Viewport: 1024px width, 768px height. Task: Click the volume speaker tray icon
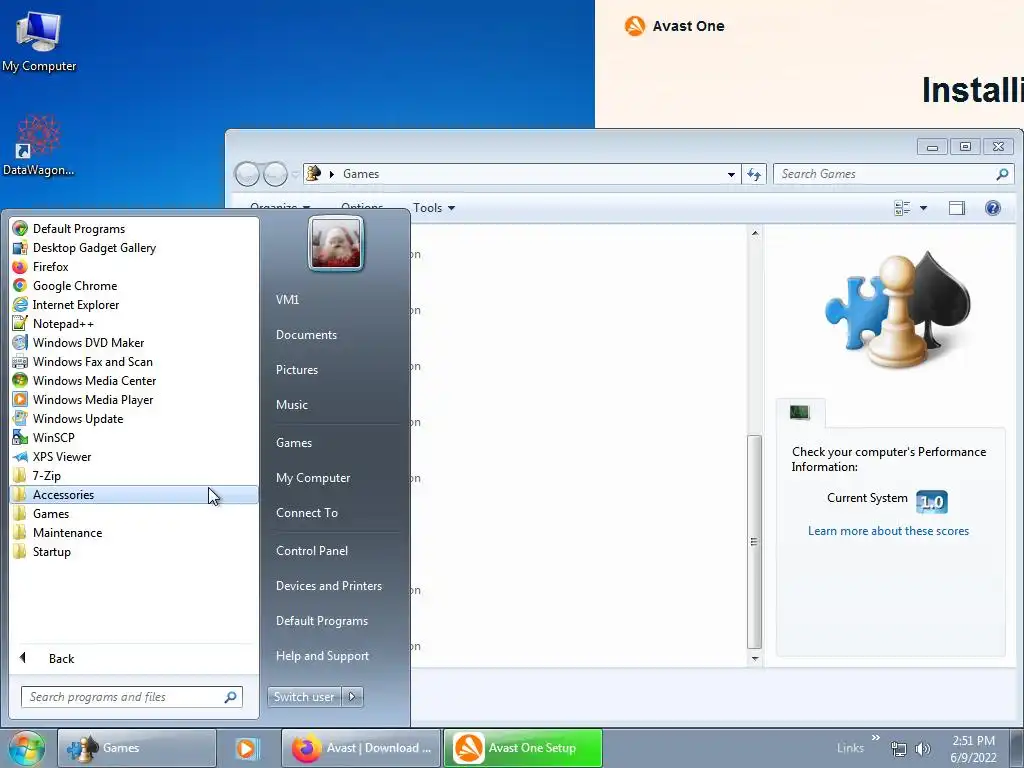[923, 749]
